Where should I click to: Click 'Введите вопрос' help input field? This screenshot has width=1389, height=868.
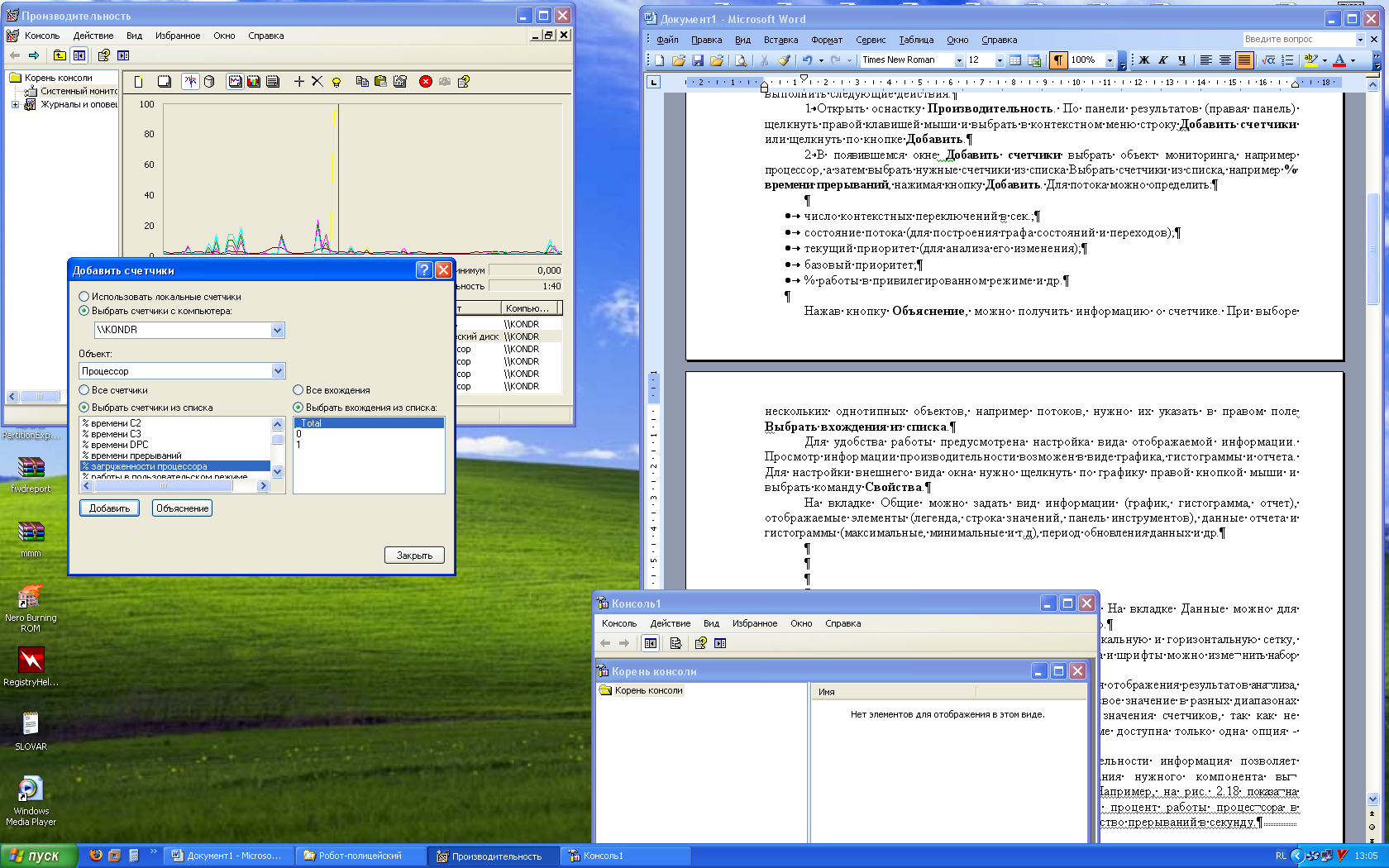pos(1297,39)
